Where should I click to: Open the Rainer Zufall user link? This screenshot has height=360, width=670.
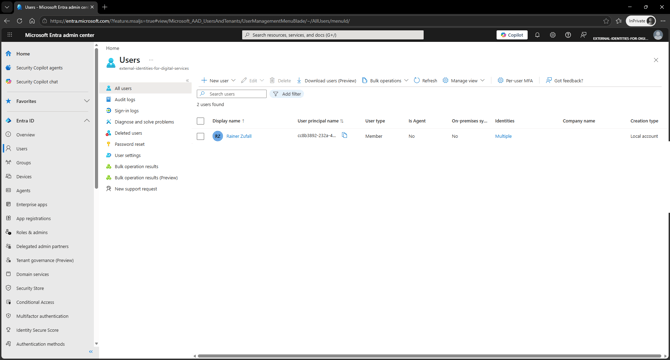click(239, 136)
